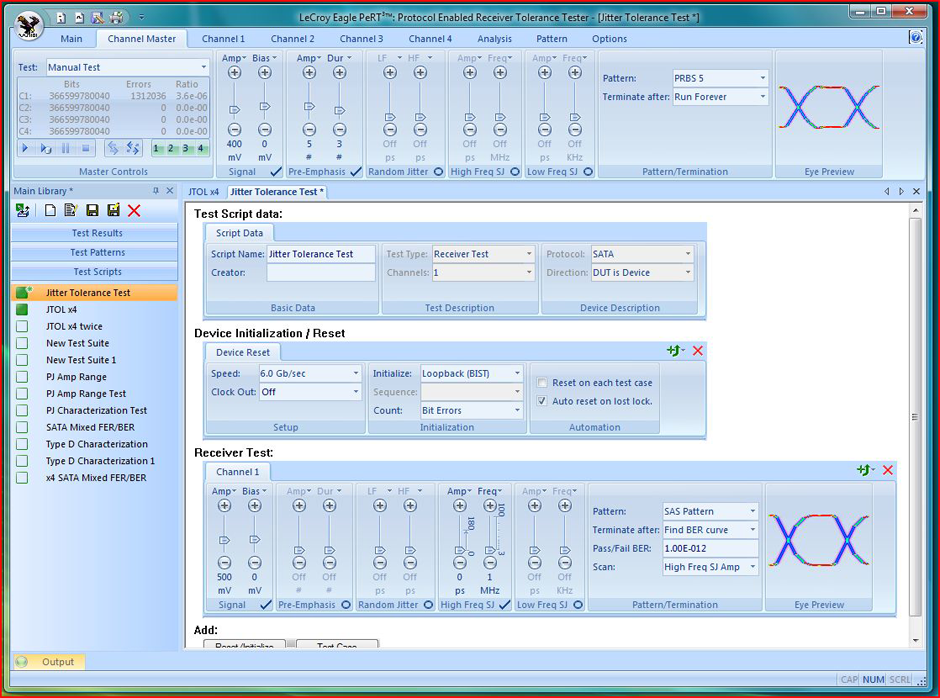The height and width of the screenshot is (698, 940).
Task: Toggle master Signal enable checkmark
Action: click(276, 172)
